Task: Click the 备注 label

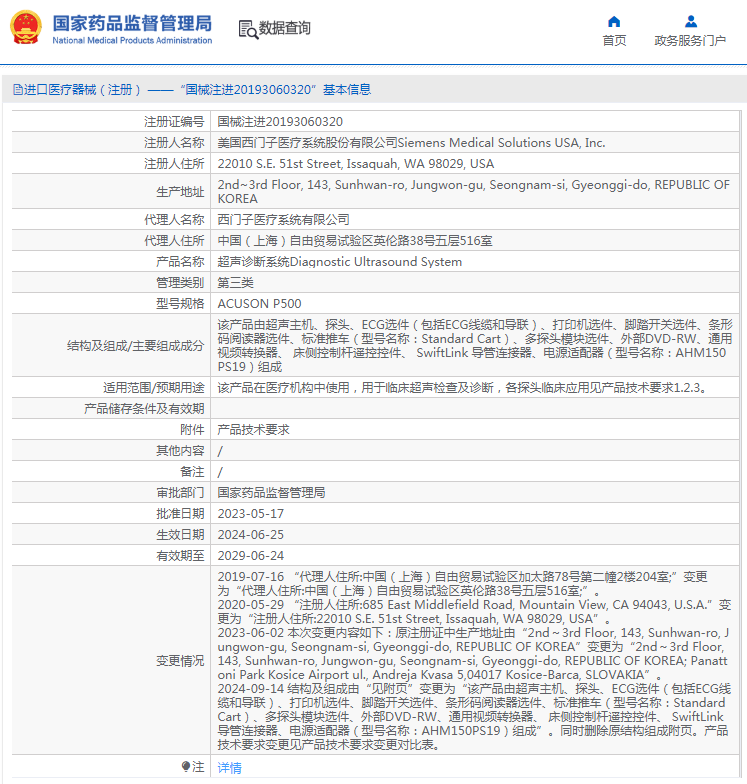Action: (192, 472)
